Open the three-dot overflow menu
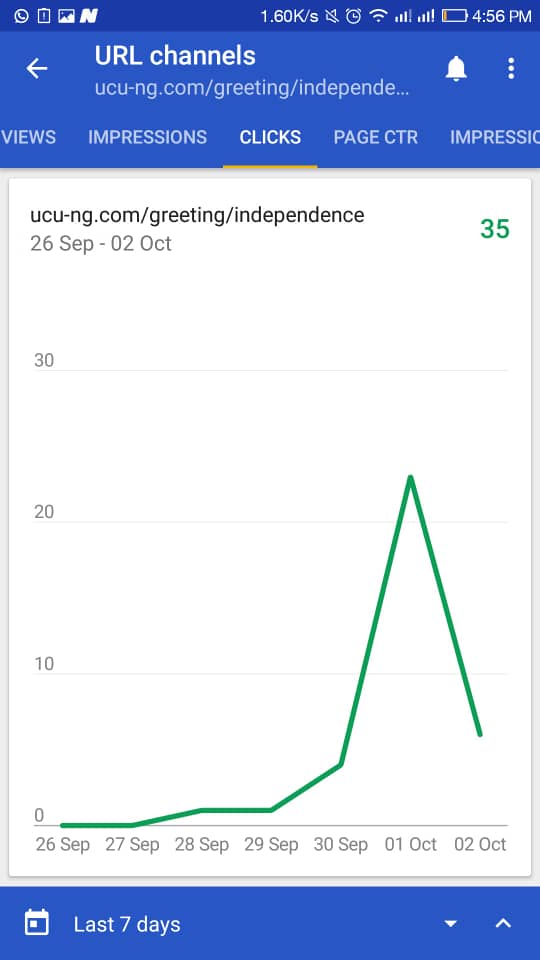 [511, 69]
